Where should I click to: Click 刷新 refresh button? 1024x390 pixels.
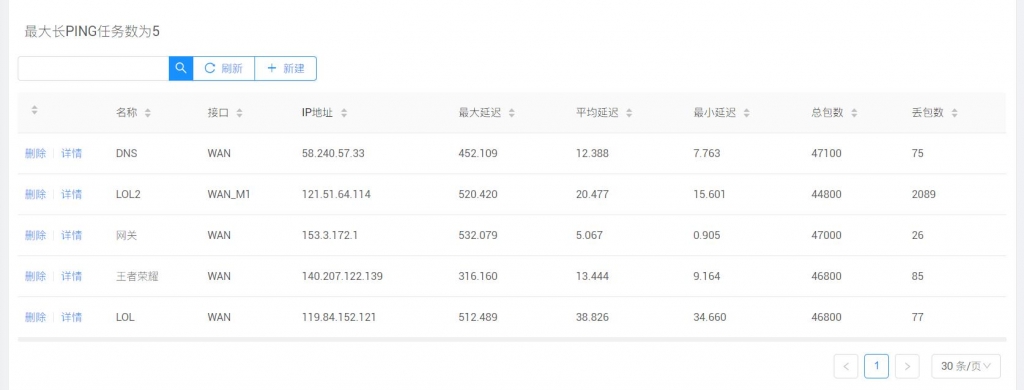pos(224,69)
